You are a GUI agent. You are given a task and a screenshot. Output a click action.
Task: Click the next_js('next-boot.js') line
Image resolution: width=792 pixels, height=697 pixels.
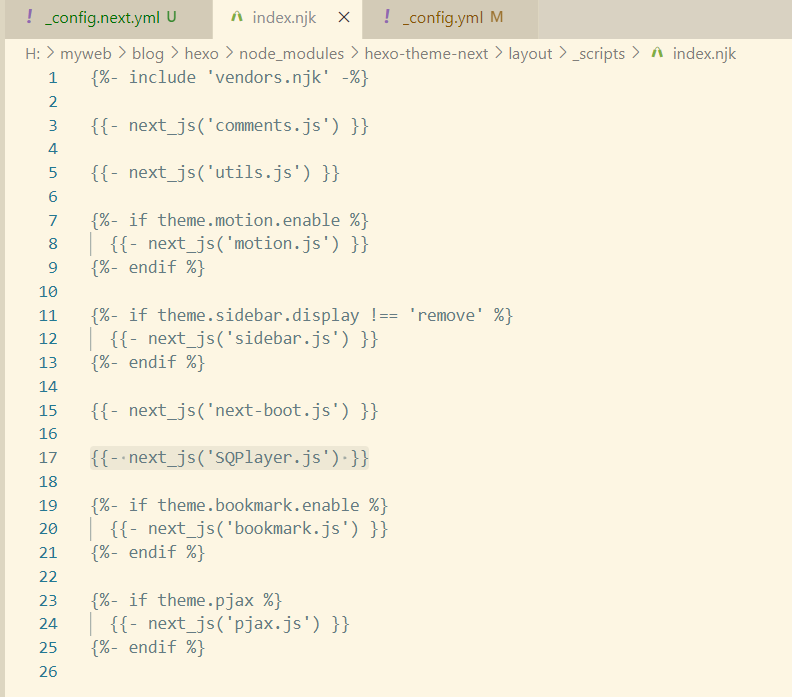pos(234,411)
